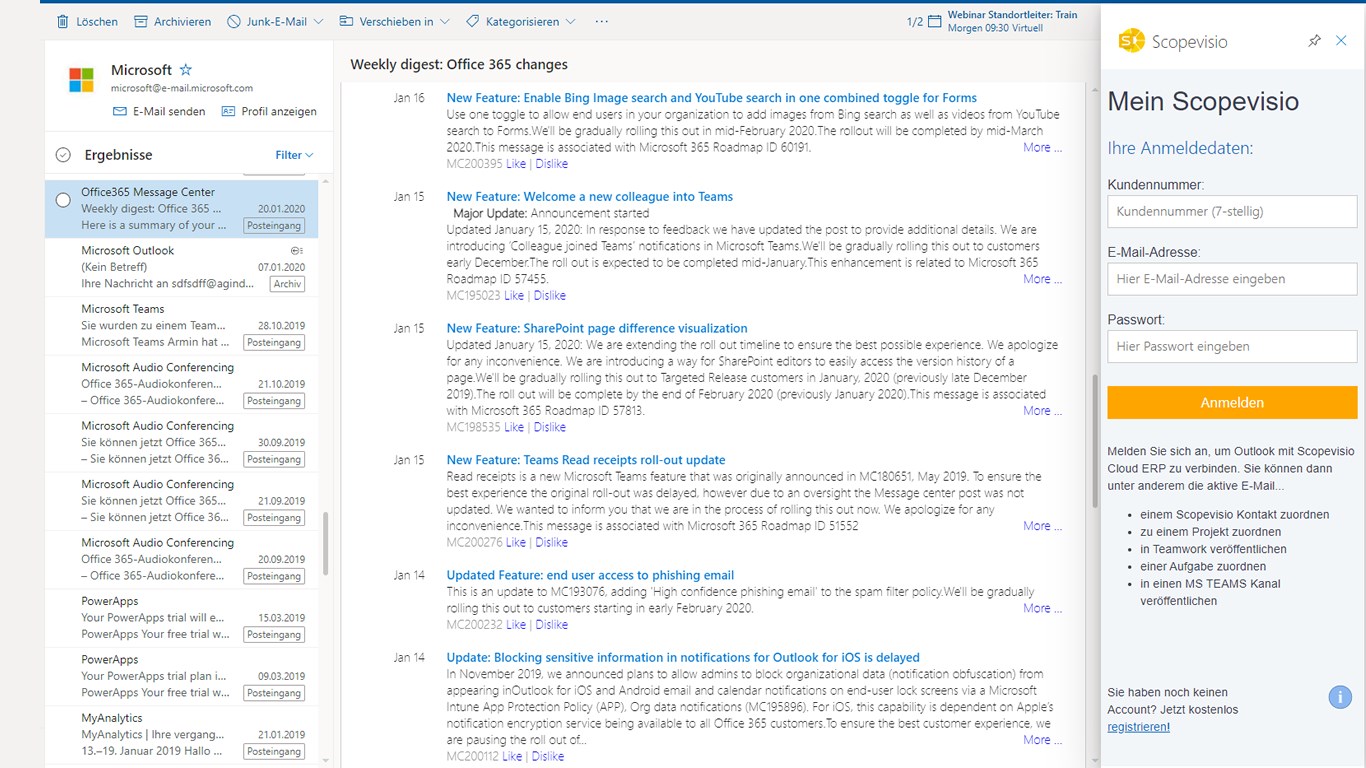Click Like under MC200112
Image resolution: width=1366 pixels, height=768 pixels.
pyautogui.click(x=512, y=757)
